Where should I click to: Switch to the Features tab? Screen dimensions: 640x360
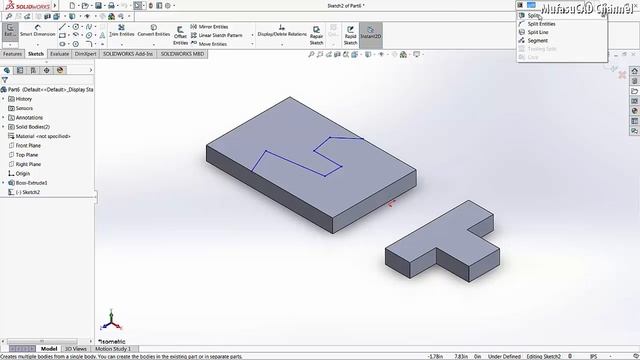(x=12, y=54)
